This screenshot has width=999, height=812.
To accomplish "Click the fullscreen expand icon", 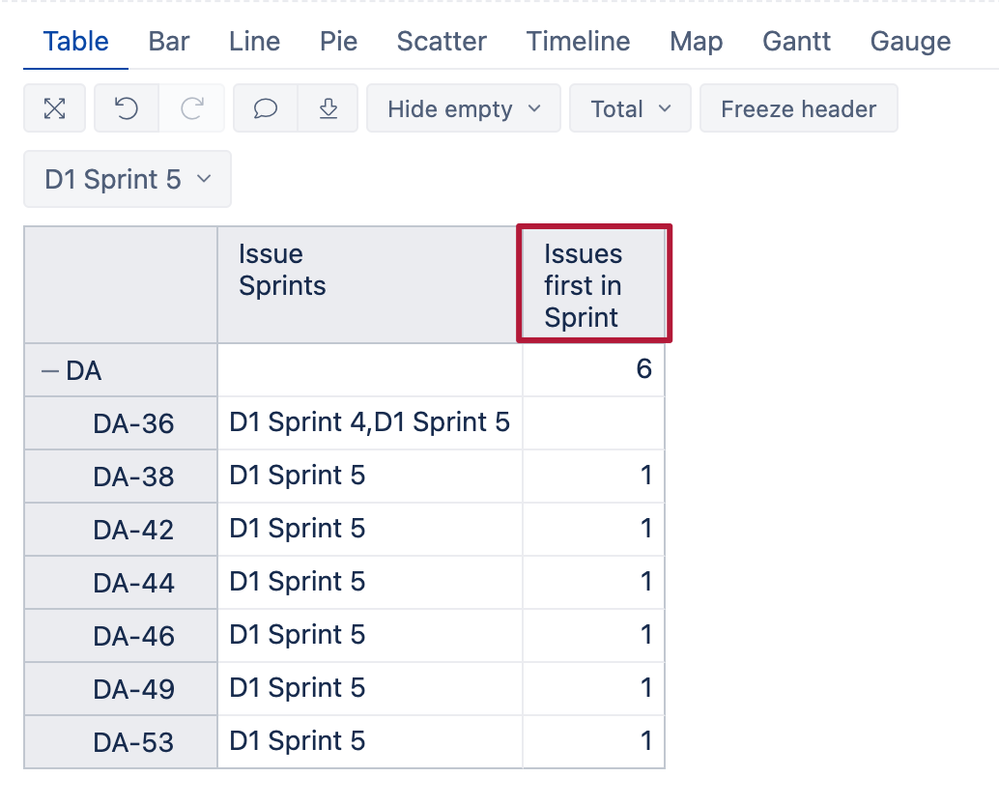I will [54, 109].
